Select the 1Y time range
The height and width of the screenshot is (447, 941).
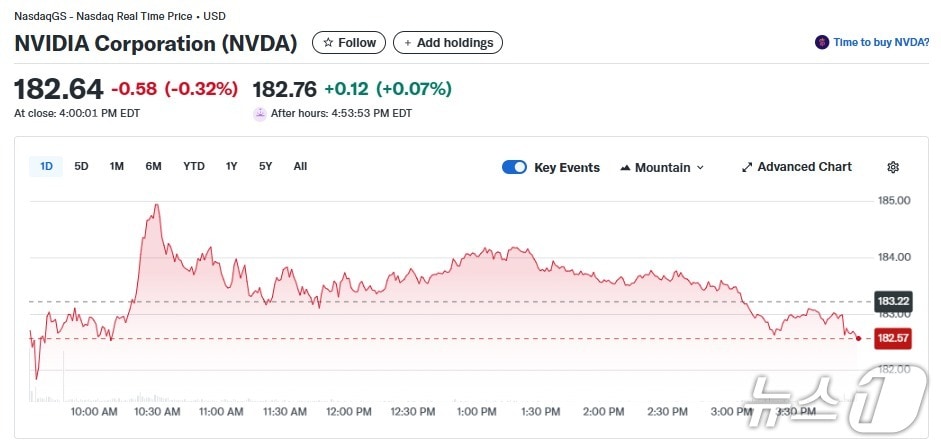click(x=231, y=166)
